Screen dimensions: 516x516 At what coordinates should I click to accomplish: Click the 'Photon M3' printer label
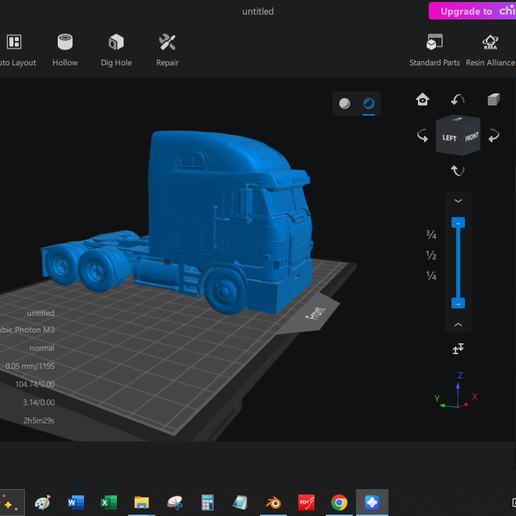[x=27, y=330]
